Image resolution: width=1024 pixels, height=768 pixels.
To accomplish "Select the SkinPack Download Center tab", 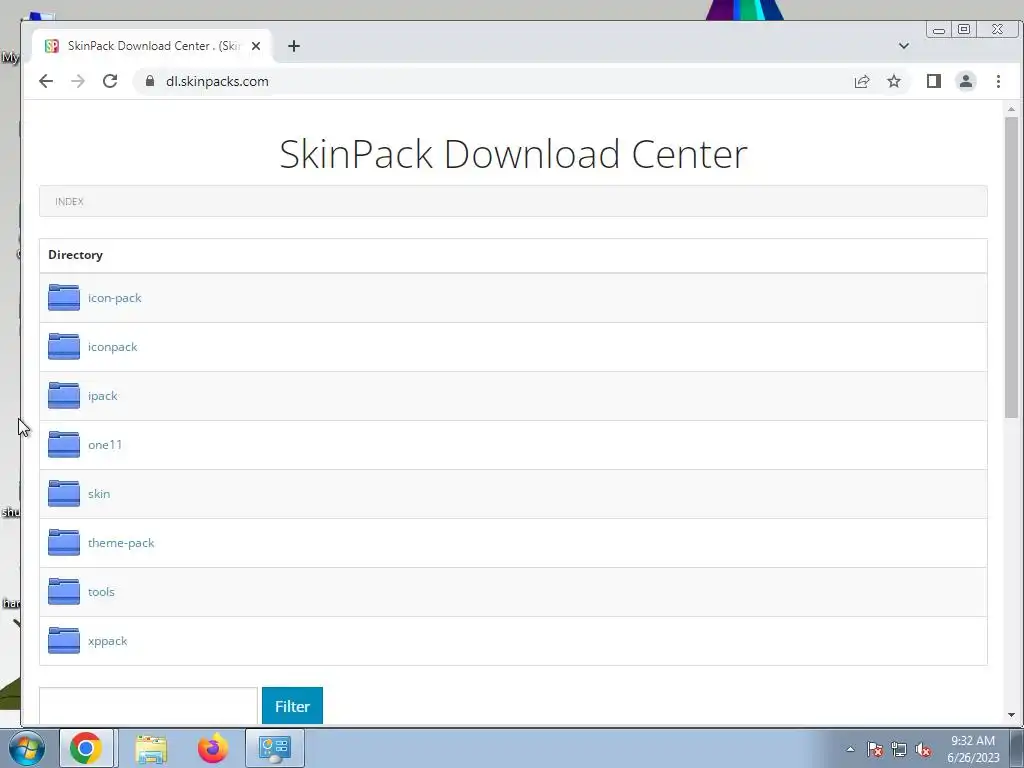I will click(152, 46).
